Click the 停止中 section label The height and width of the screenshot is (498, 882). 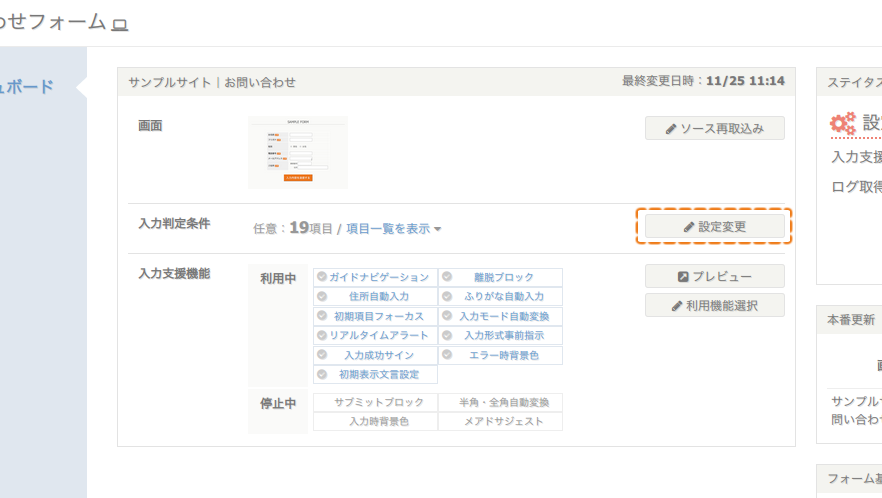278,403
